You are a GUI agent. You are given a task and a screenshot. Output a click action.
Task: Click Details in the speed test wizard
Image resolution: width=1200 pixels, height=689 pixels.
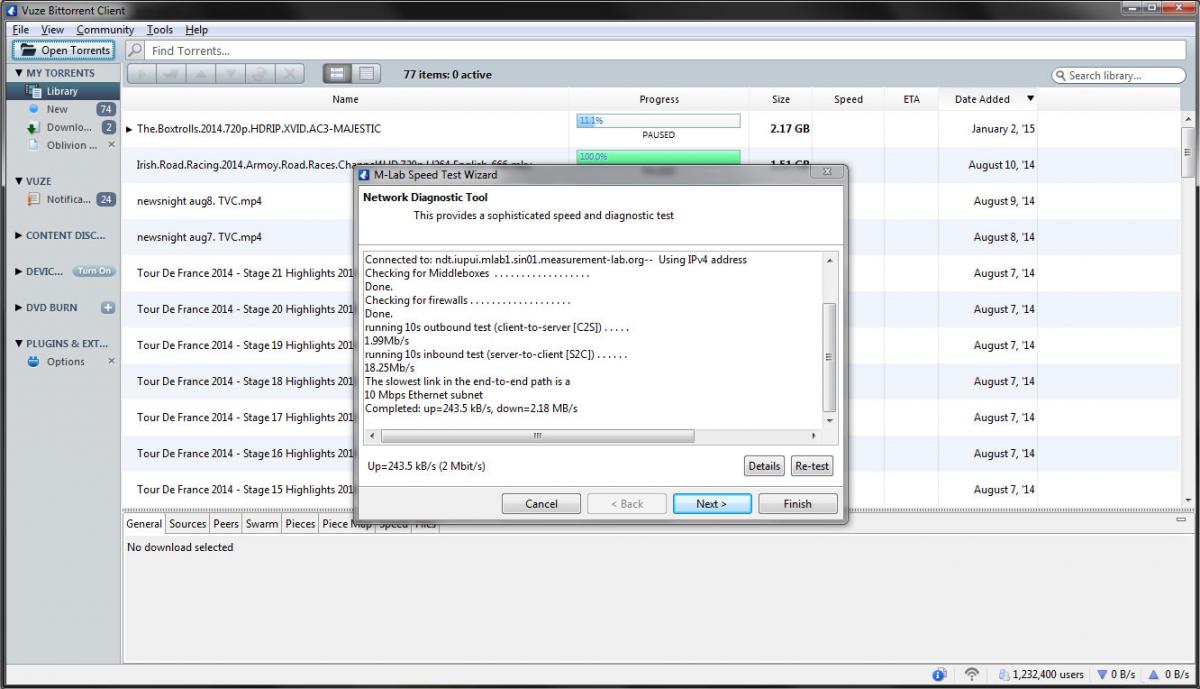click(764, 466)
